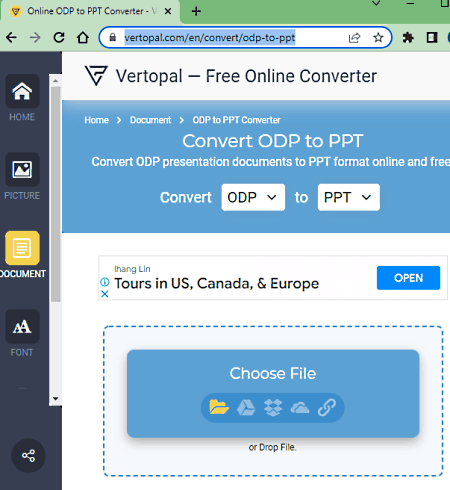Choose file from OneDrive cloud

(300, 408)
